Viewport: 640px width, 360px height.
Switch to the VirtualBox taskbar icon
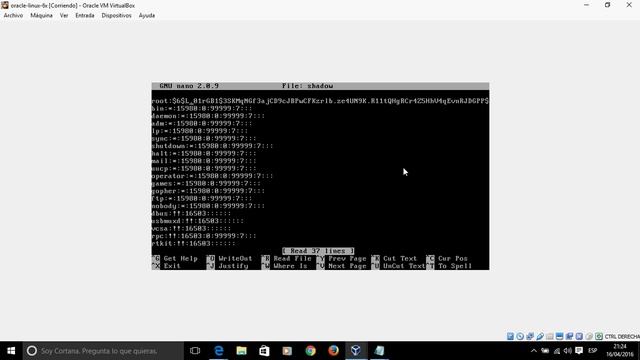point(356,351)
